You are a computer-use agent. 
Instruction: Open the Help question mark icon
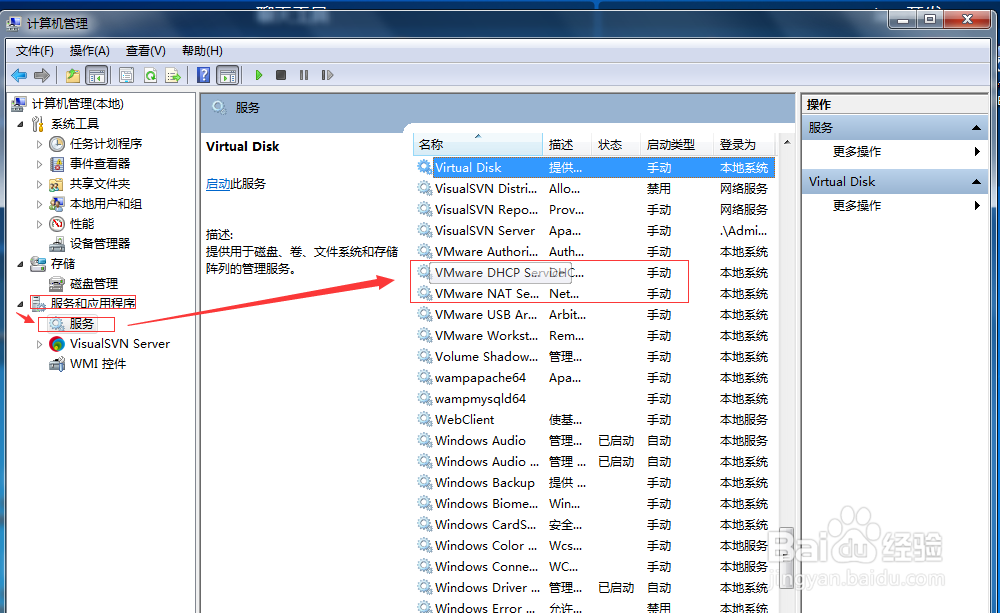pos(203,75)
